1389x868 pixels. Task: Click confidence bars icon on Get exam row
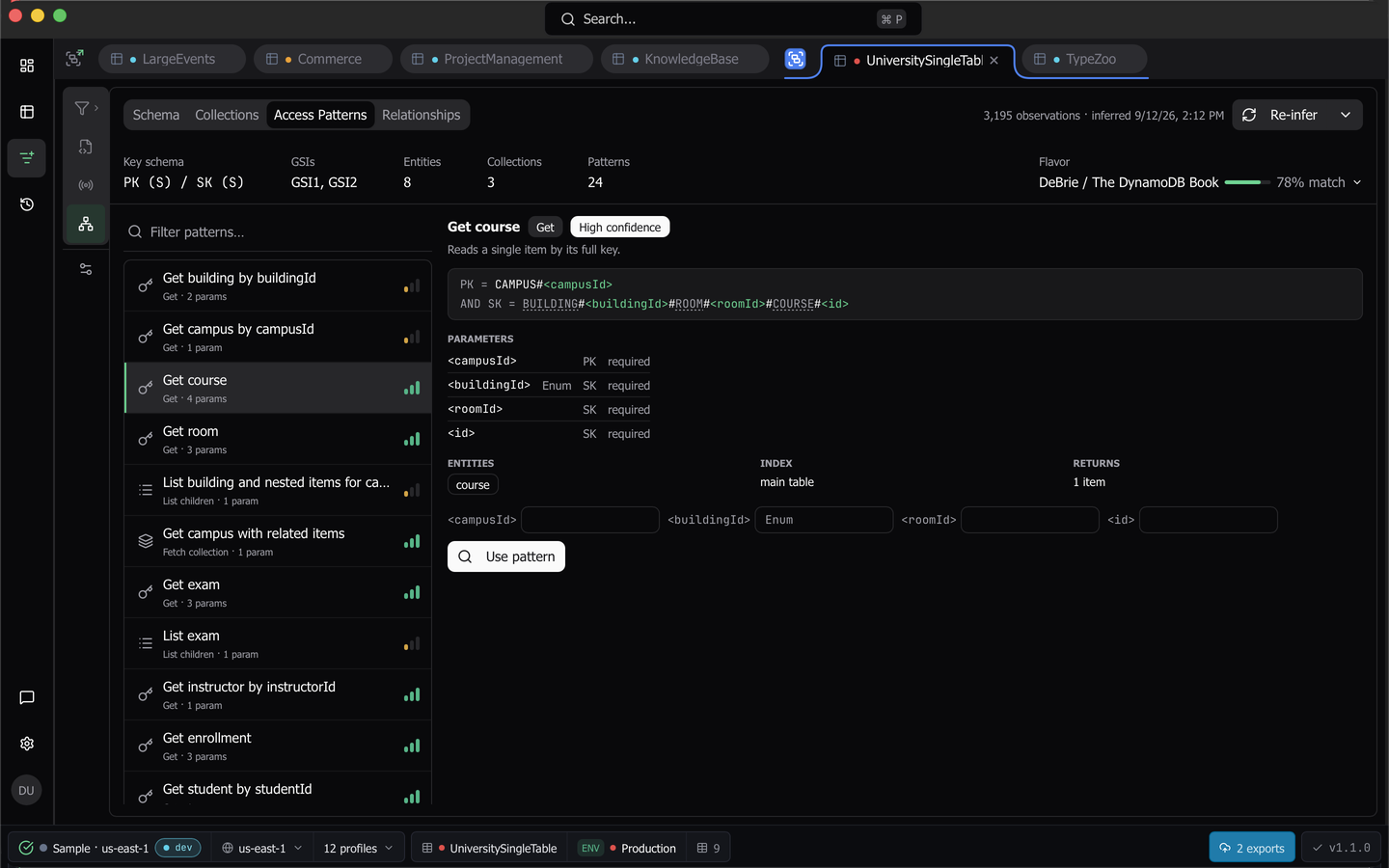coord(412,592)
